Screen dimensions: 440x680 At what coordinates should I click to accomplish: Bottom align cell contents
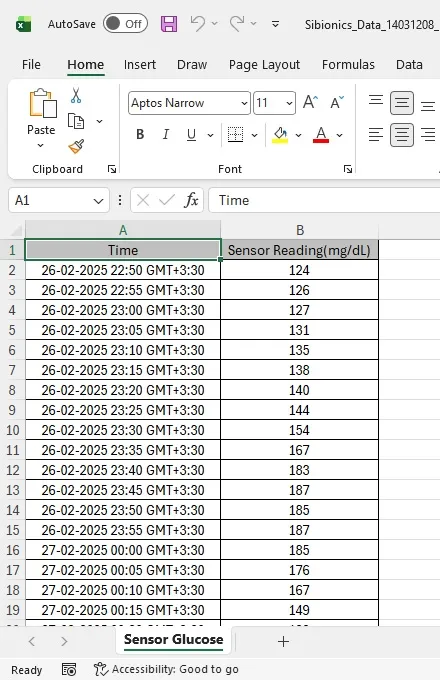(x=428, y=104)
